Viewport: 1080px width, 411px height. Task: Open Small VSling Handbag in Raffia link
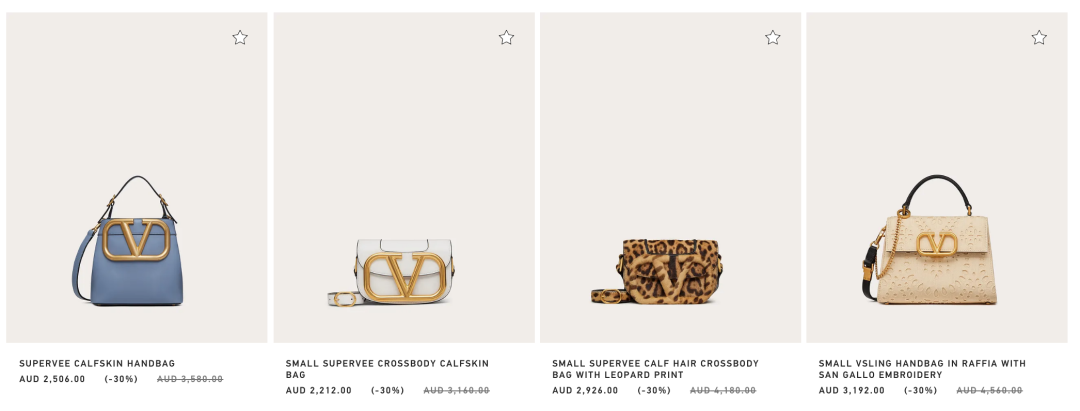922,369
